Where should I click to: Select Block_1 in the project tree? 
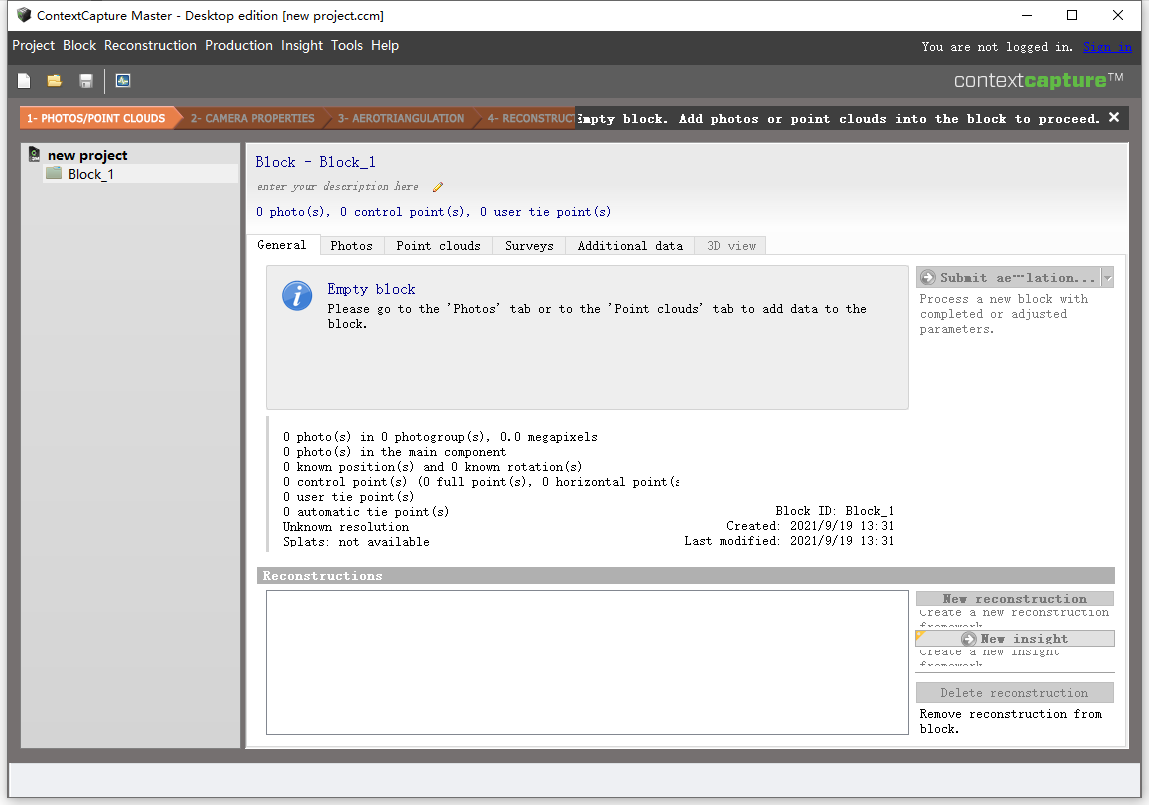(x=91, y=174)
